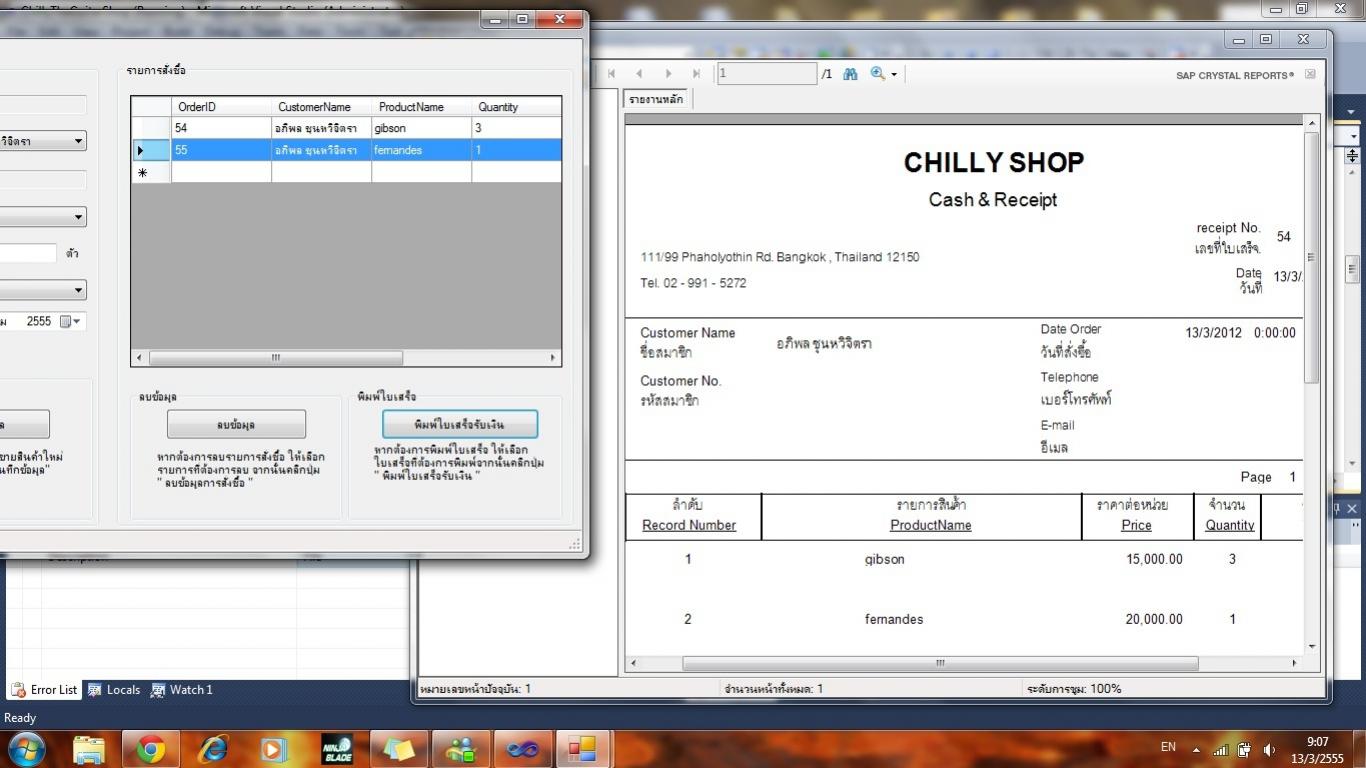This screenshot has width=1366, height=768.
Task: Click report vertical scrollbar thumb
Action: point(1311,257)
